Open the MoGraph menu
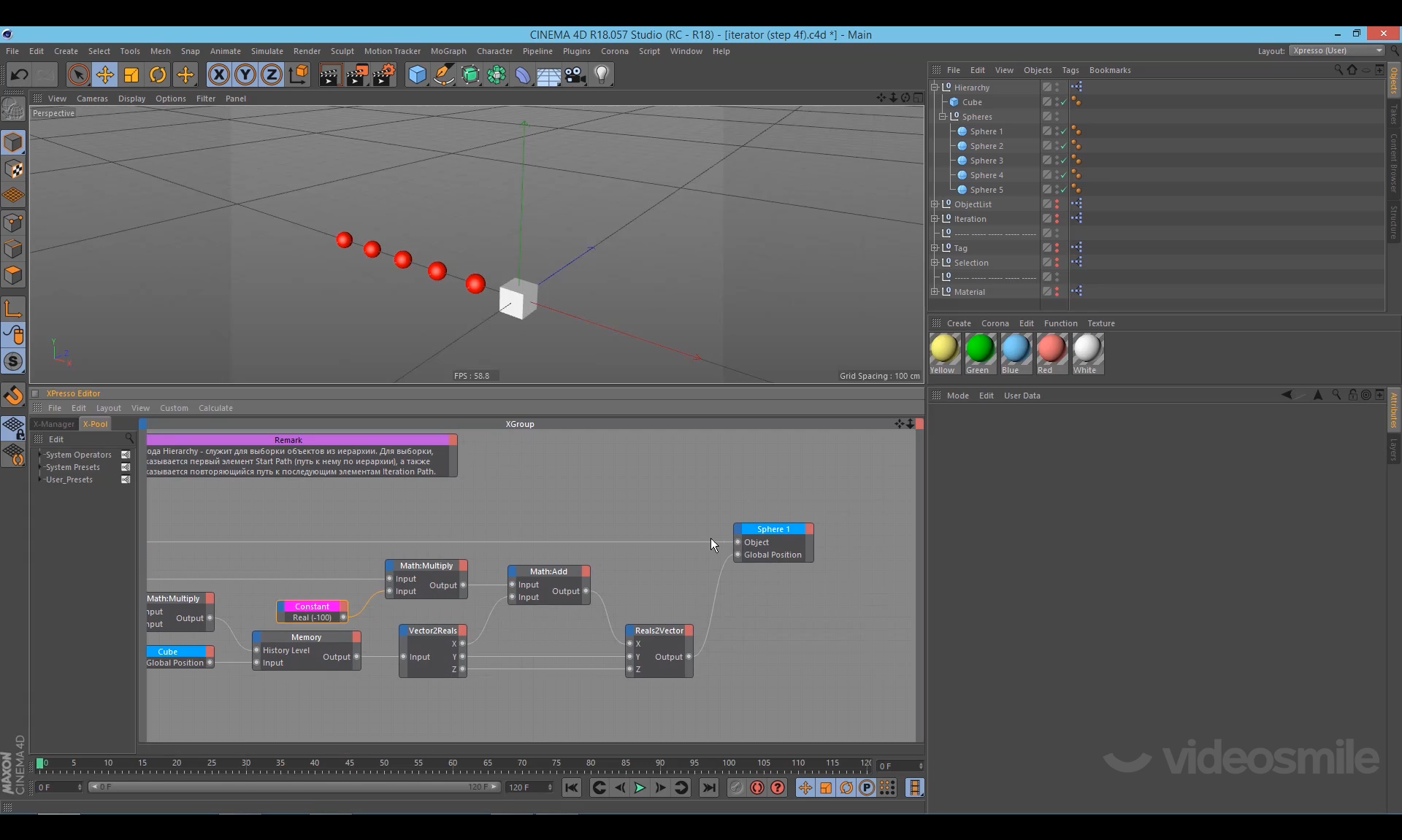Screen dimensions: 1402x840 (x=448, y=51)
